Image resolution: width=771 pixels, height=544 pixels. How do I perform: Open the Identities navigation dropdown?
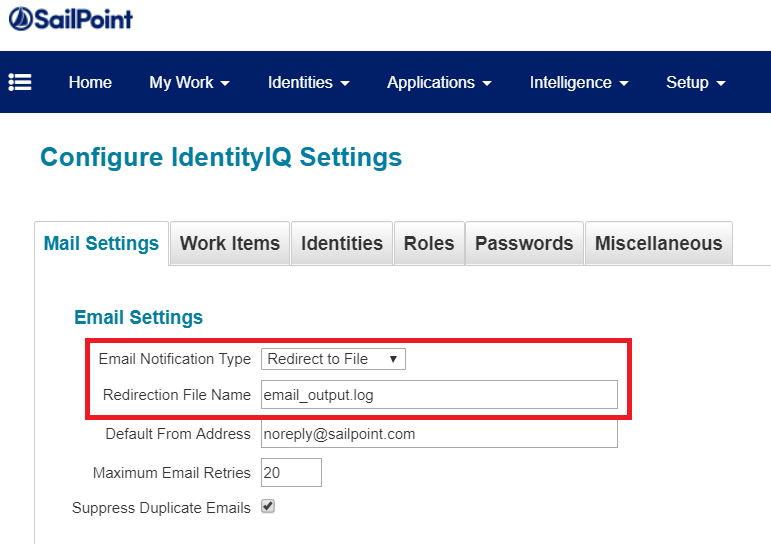[x=308, y=82]
